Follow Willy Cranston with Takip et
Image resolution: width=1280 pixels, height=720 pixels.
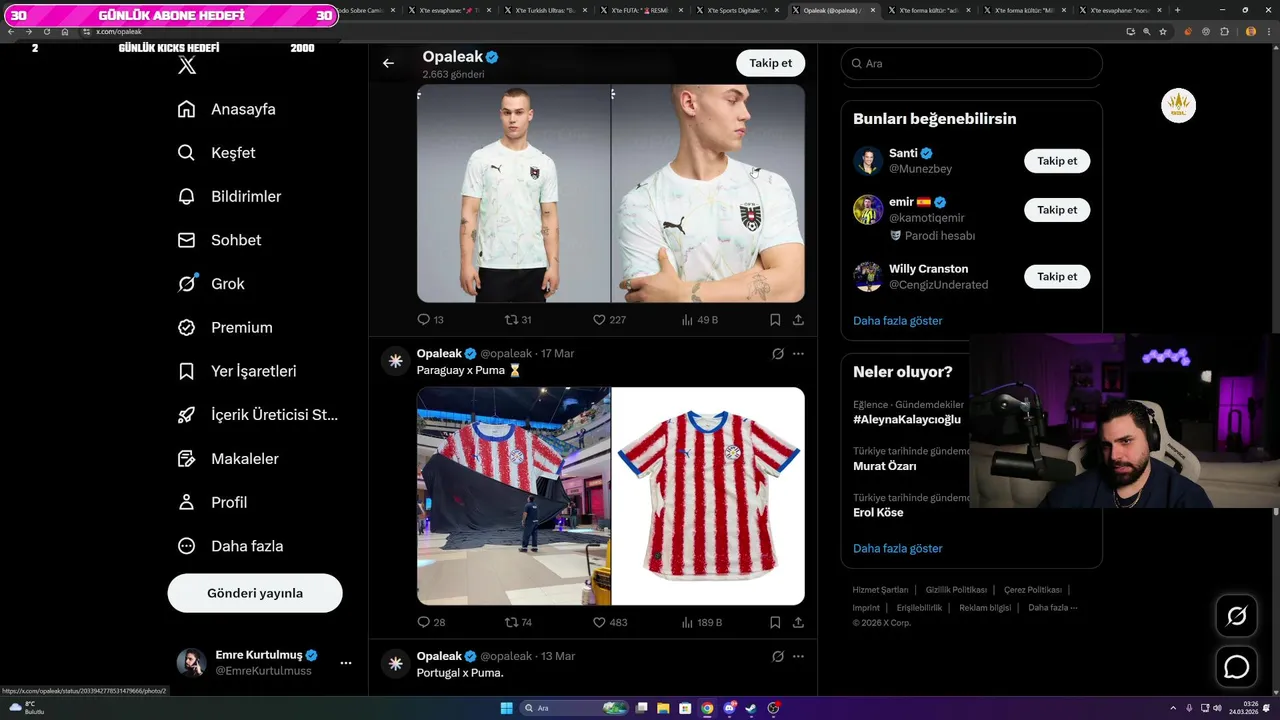tap(1057, 276)
